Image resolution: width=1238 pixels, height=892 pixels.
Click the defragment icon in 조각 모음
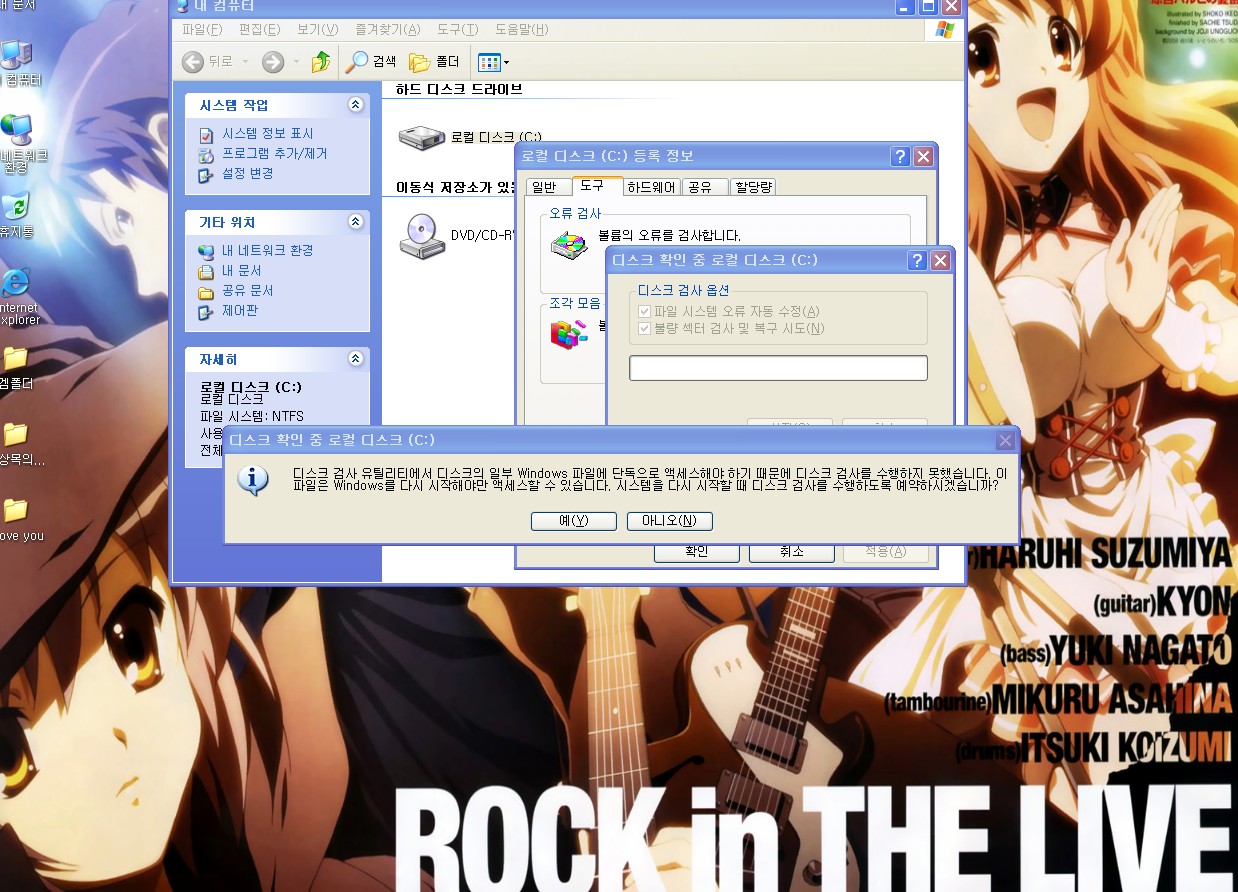570,332
